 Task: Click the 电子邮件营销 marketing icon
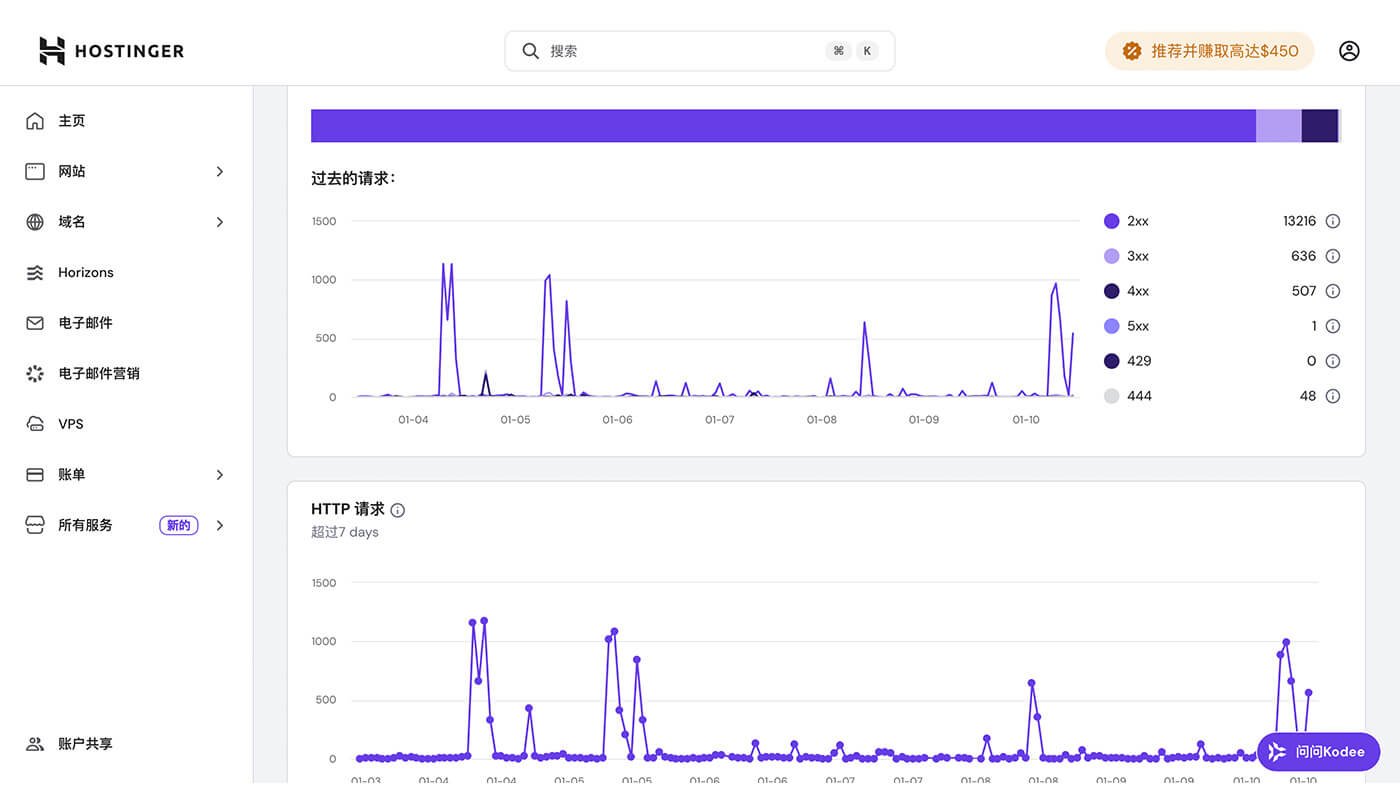click(35, 373)
